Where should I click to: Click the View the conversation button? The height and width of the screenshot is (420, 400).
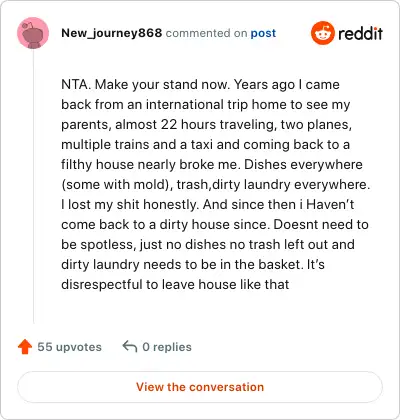click(200, 387)
